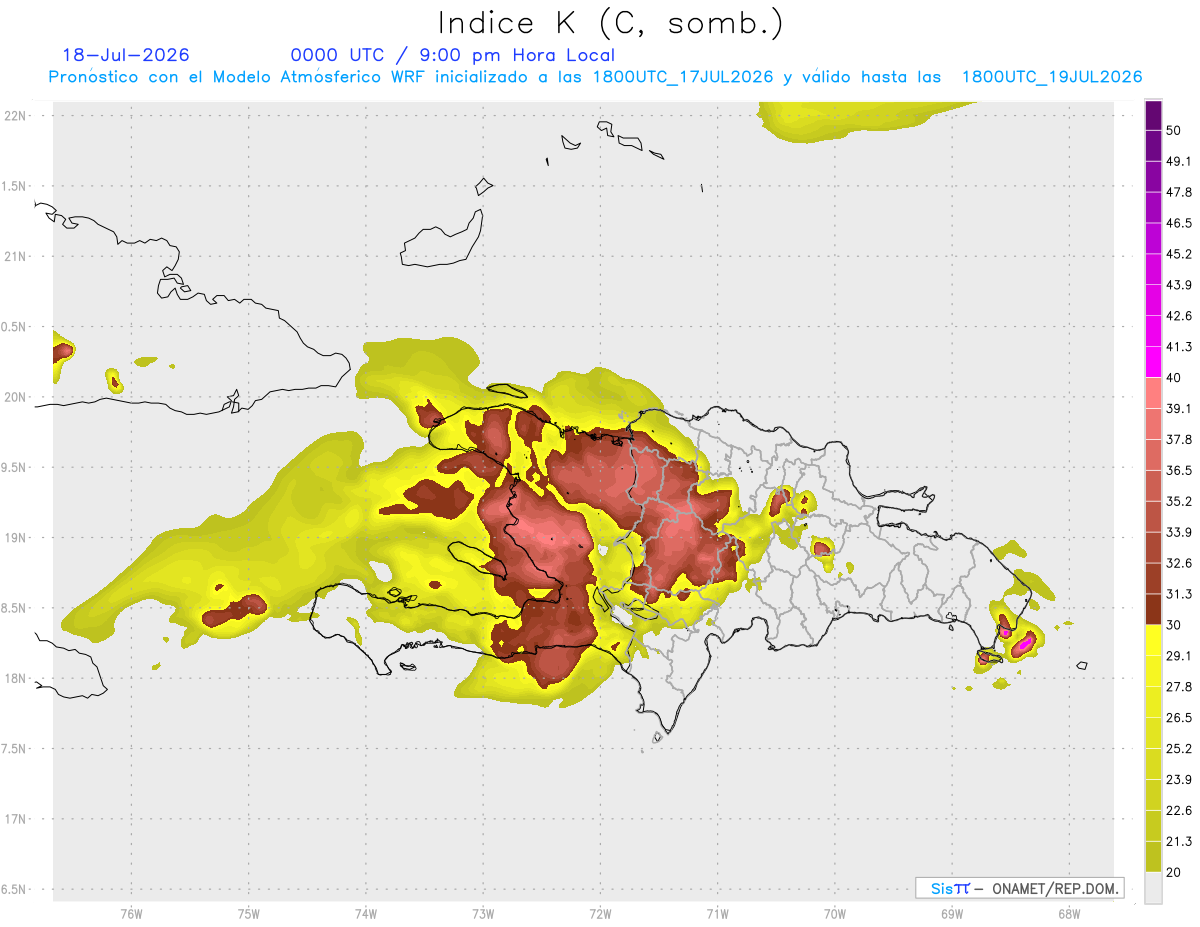Viewport: 1200px width, 927px height.
Task: Click the color scale value 26.5
Action: pyautogui.click(x=1179, y=718)
